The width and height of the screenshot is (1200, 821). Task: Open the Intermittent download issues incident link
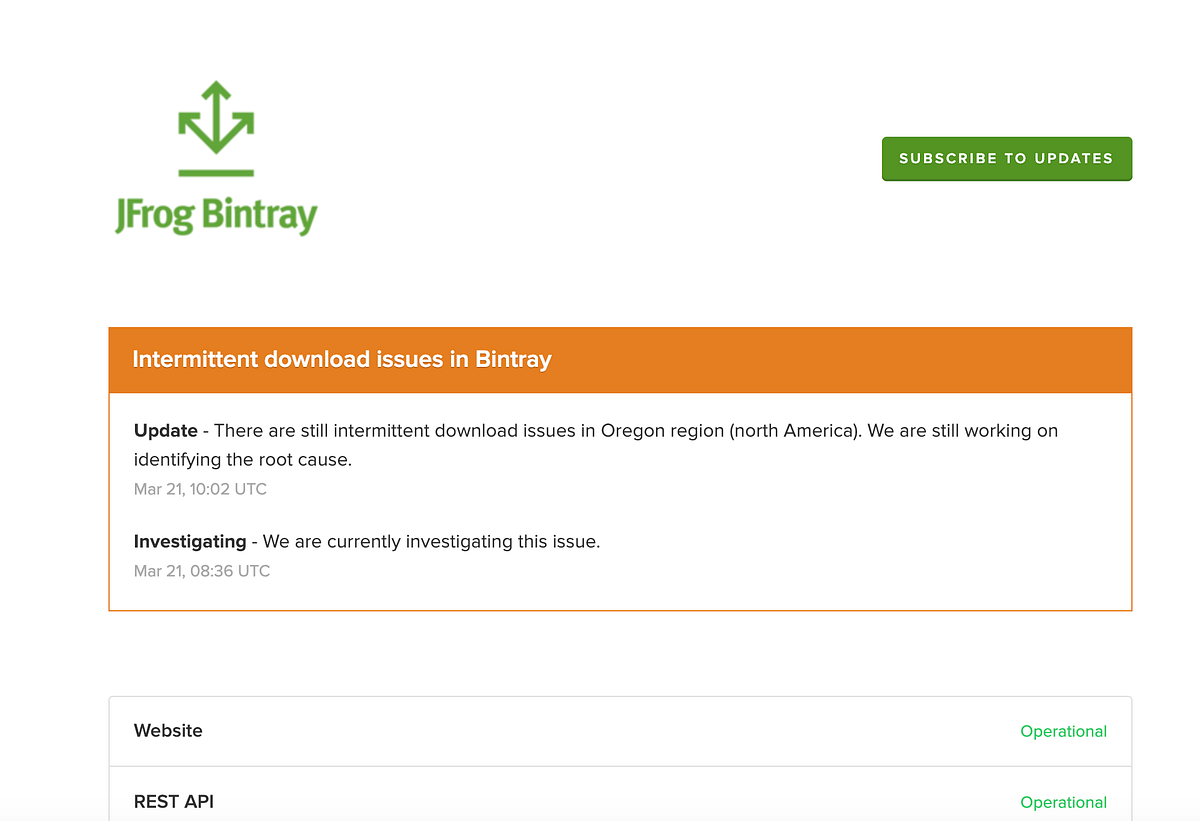(x=342, y=360)
